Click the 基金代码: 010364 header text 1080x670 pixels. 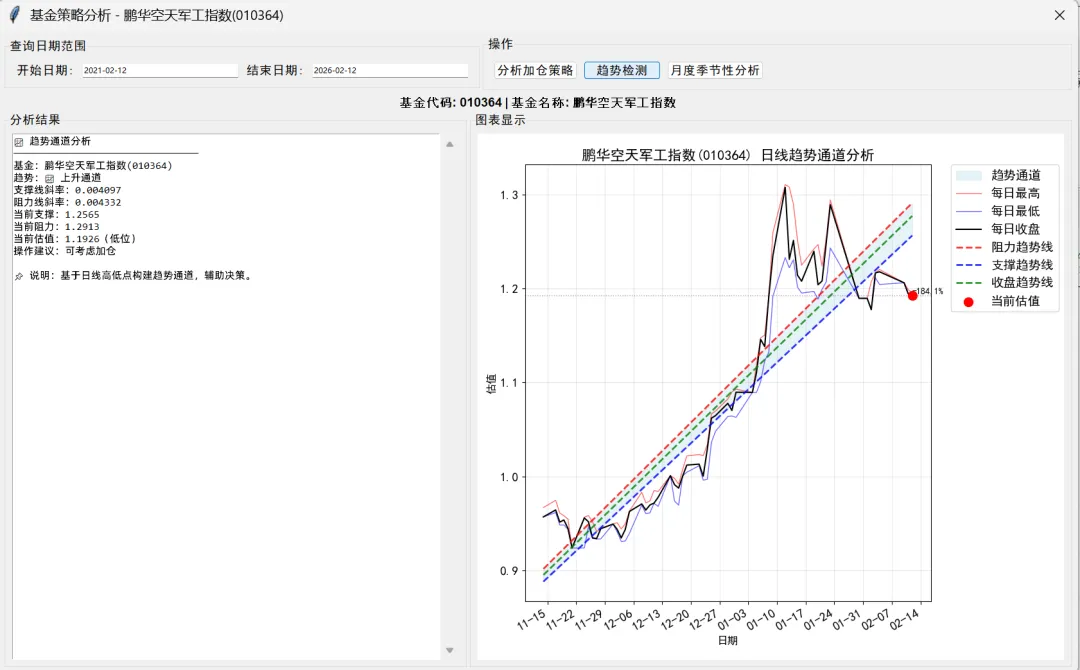coord(450,103)
